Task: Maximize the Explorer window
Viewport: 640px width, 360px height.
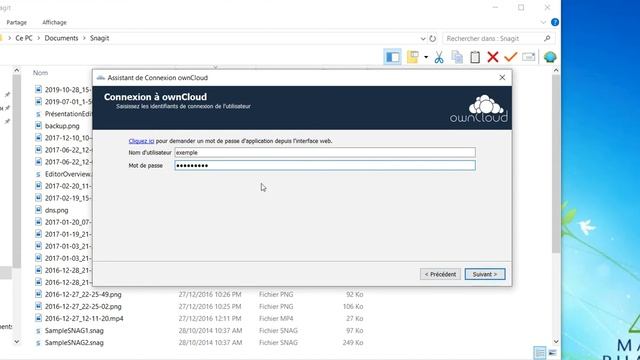Action: 521,7
